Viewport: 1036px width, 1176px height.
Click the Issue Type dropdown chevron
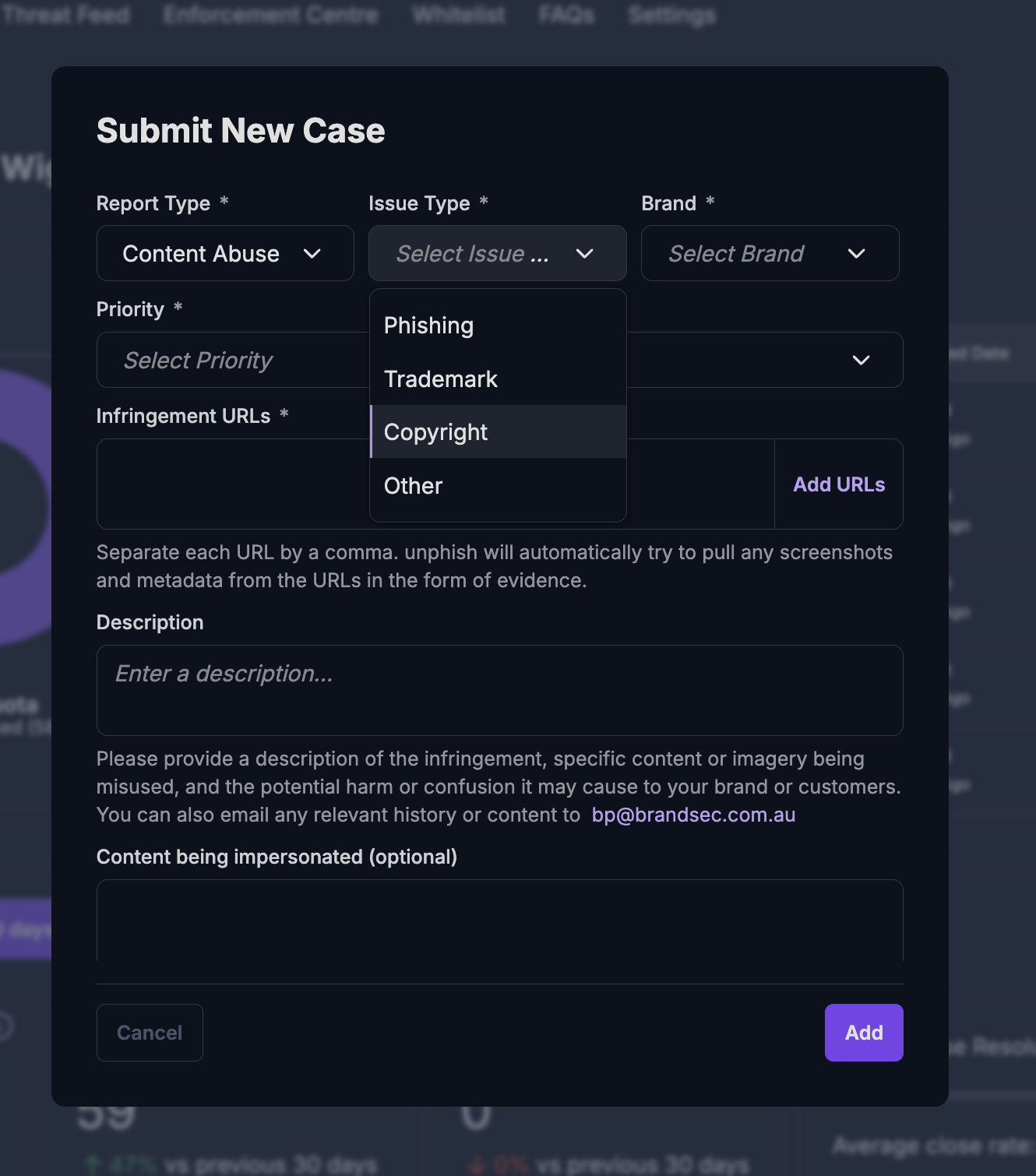coord(584,254)
